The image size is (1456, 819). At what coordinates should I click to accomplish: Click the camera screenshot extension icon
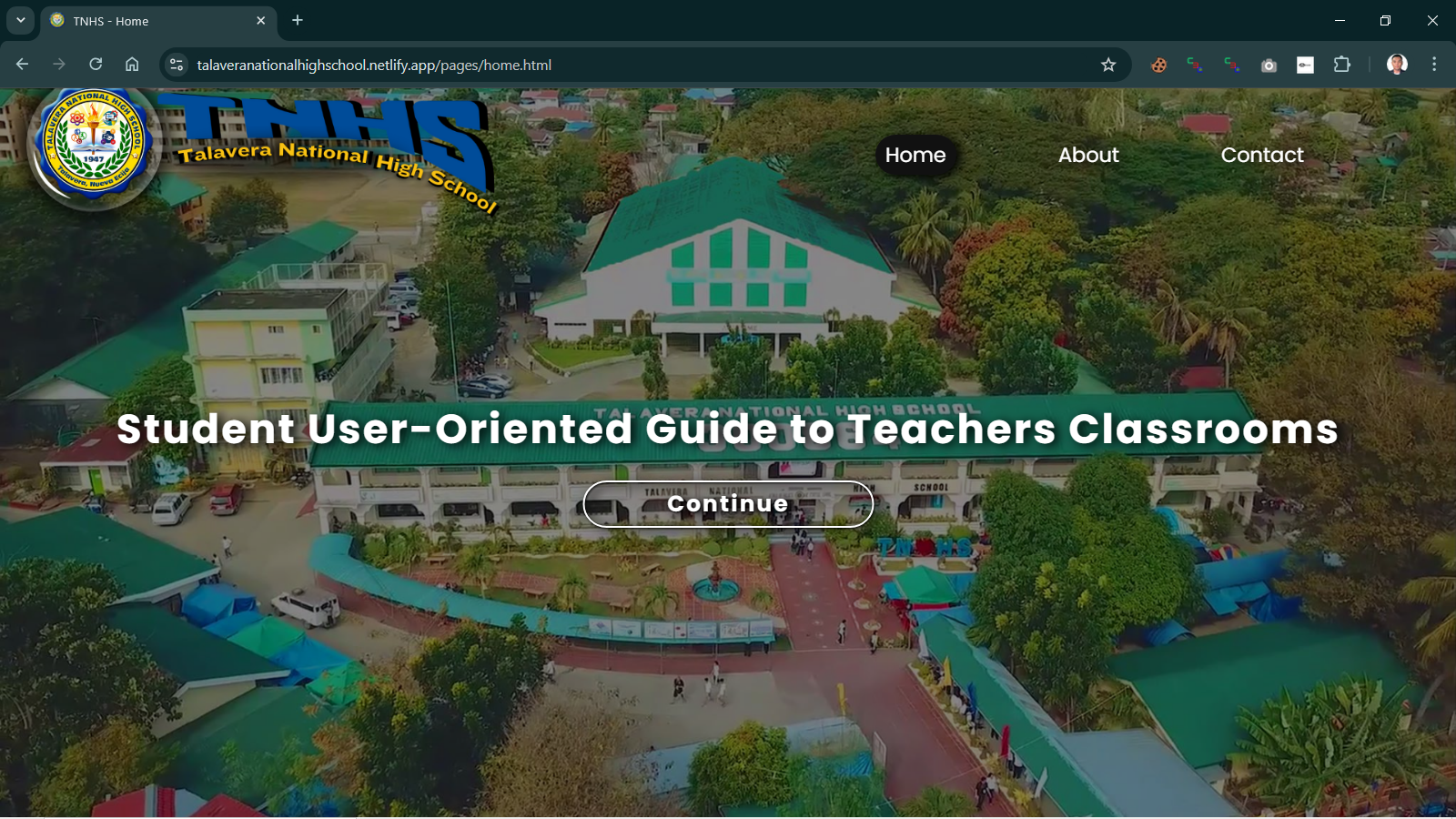[1269, 65]
